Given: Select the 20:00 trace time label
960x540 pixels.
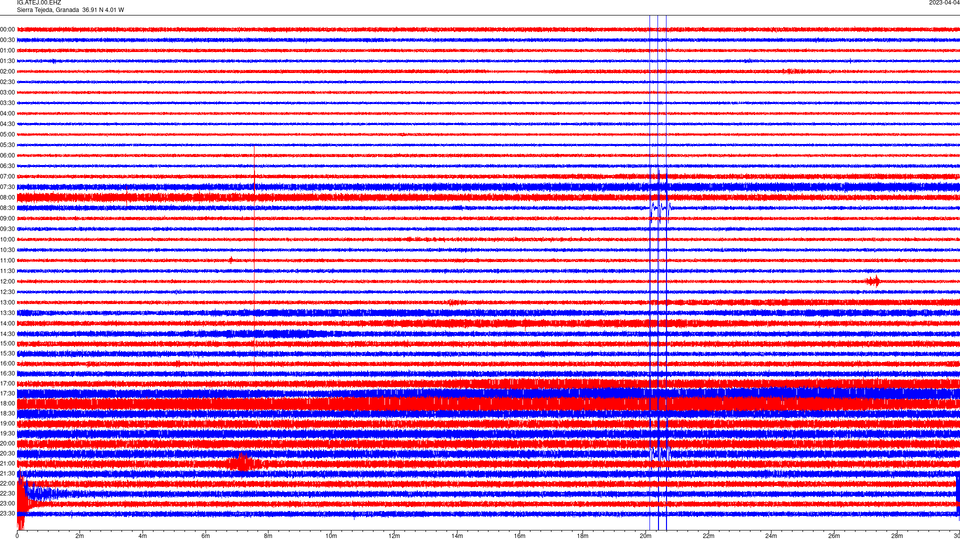Looking at the screenshot, I should (x=7, y=444).
